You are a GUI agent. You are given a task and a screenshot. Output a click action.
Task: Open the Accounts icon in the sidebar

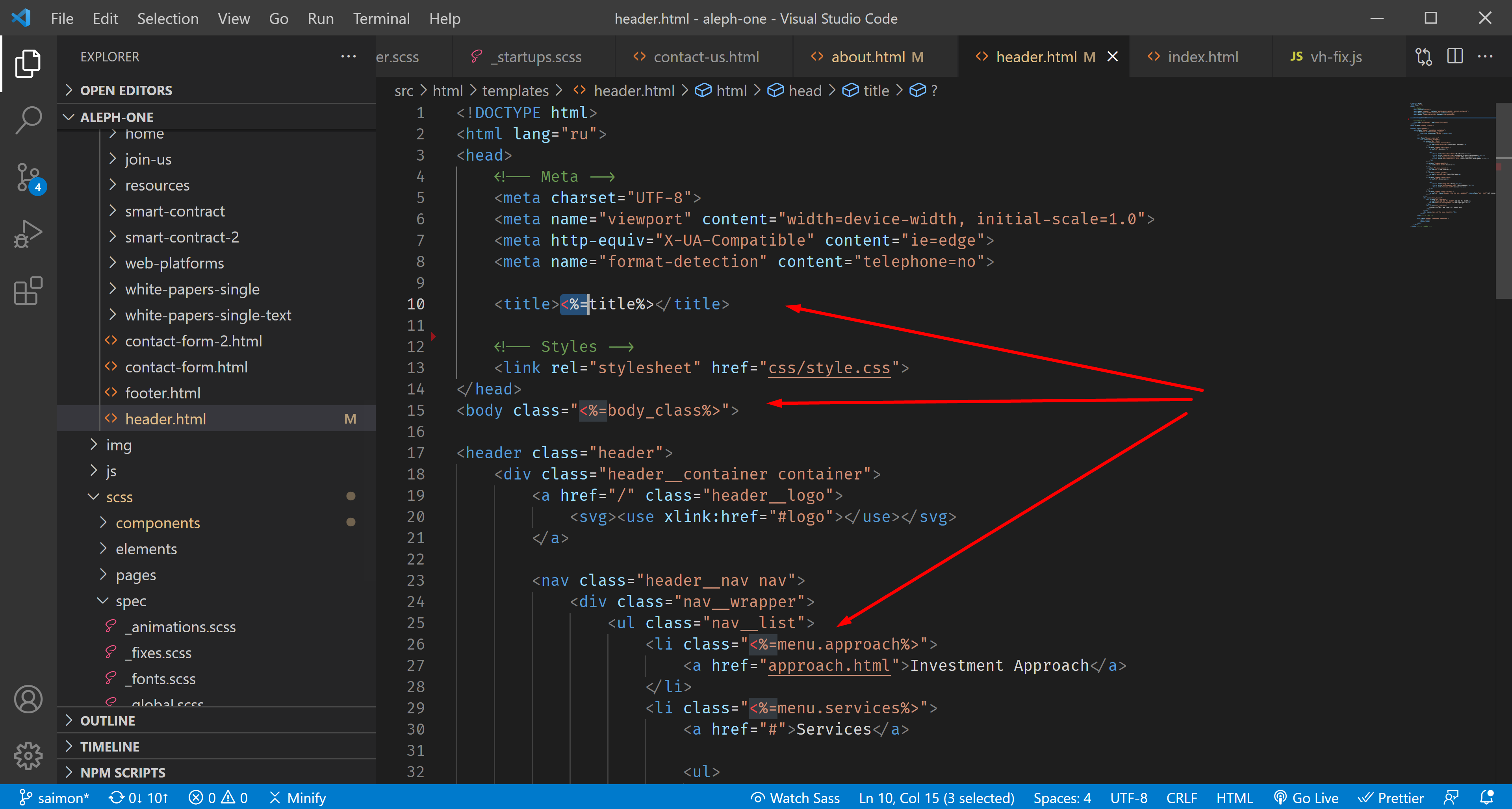[x=28, y=699]
